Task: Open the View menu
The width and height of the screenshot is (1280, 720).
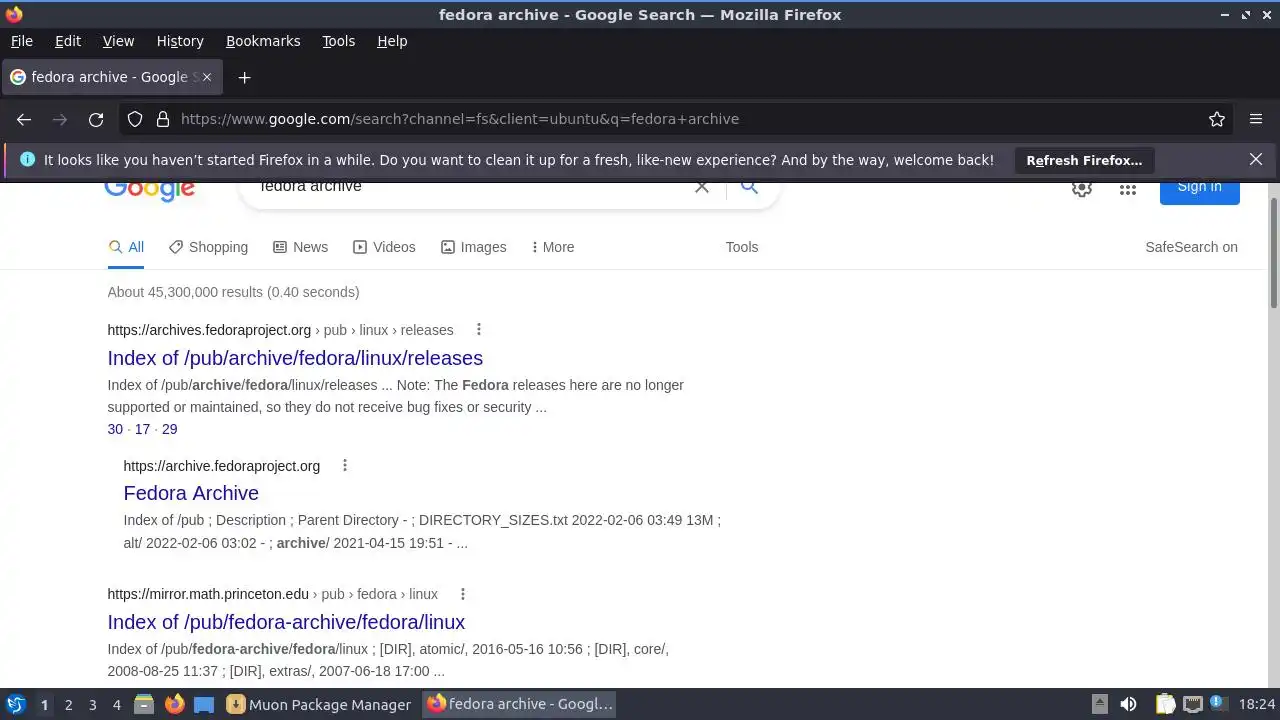Action: point(118,41)
